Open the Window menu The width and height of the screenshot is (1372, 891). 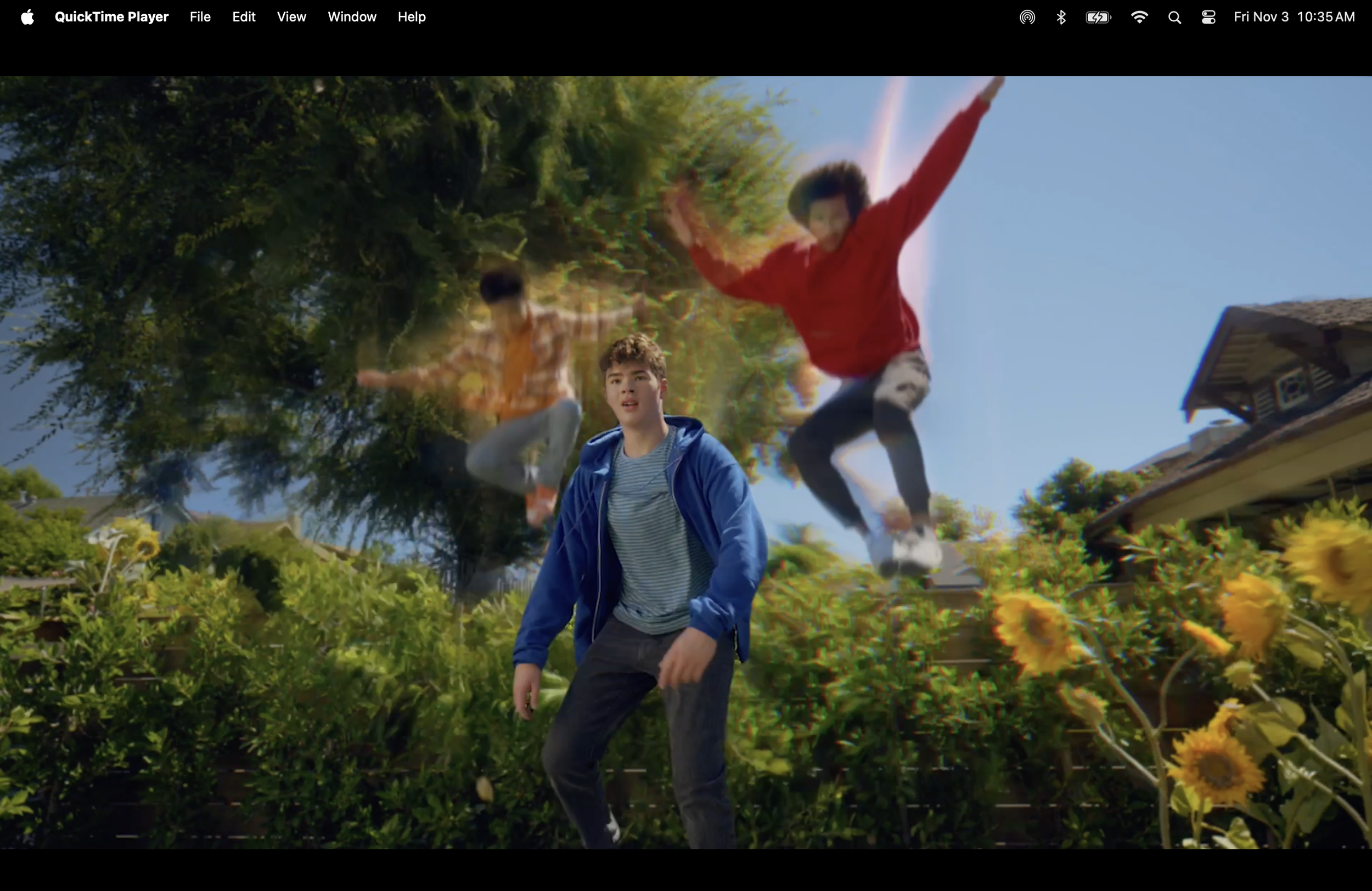pyautogui.click(x=352, y=18)
